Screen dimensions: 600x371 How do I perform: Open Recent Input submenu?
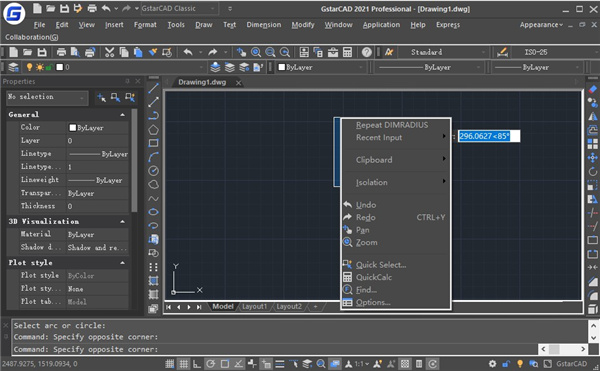click(396, 138)
